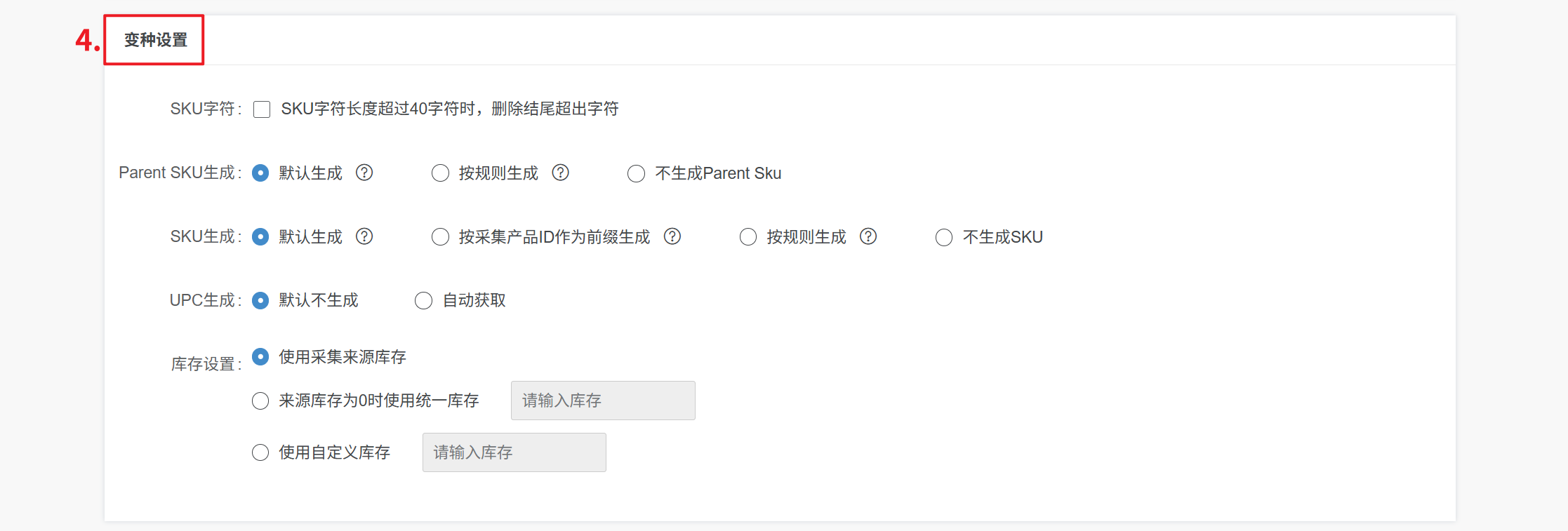
Task: Click the 变种设置 section tab
Action: (x=155, y=40)
